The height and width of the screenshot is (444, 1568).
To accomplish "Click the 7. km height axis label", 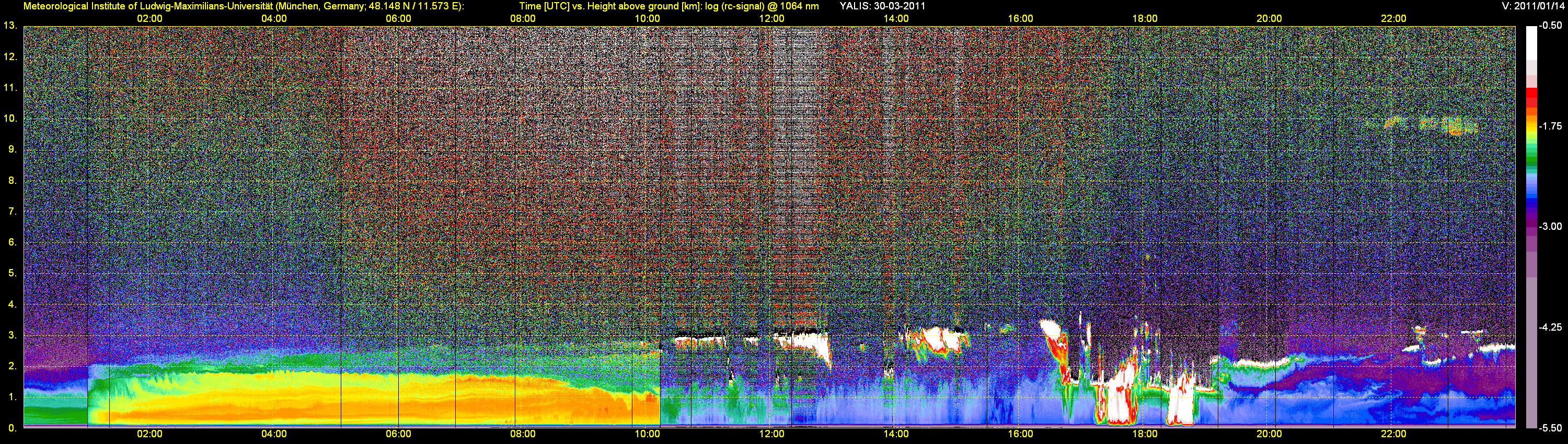I will coord(12,212).
